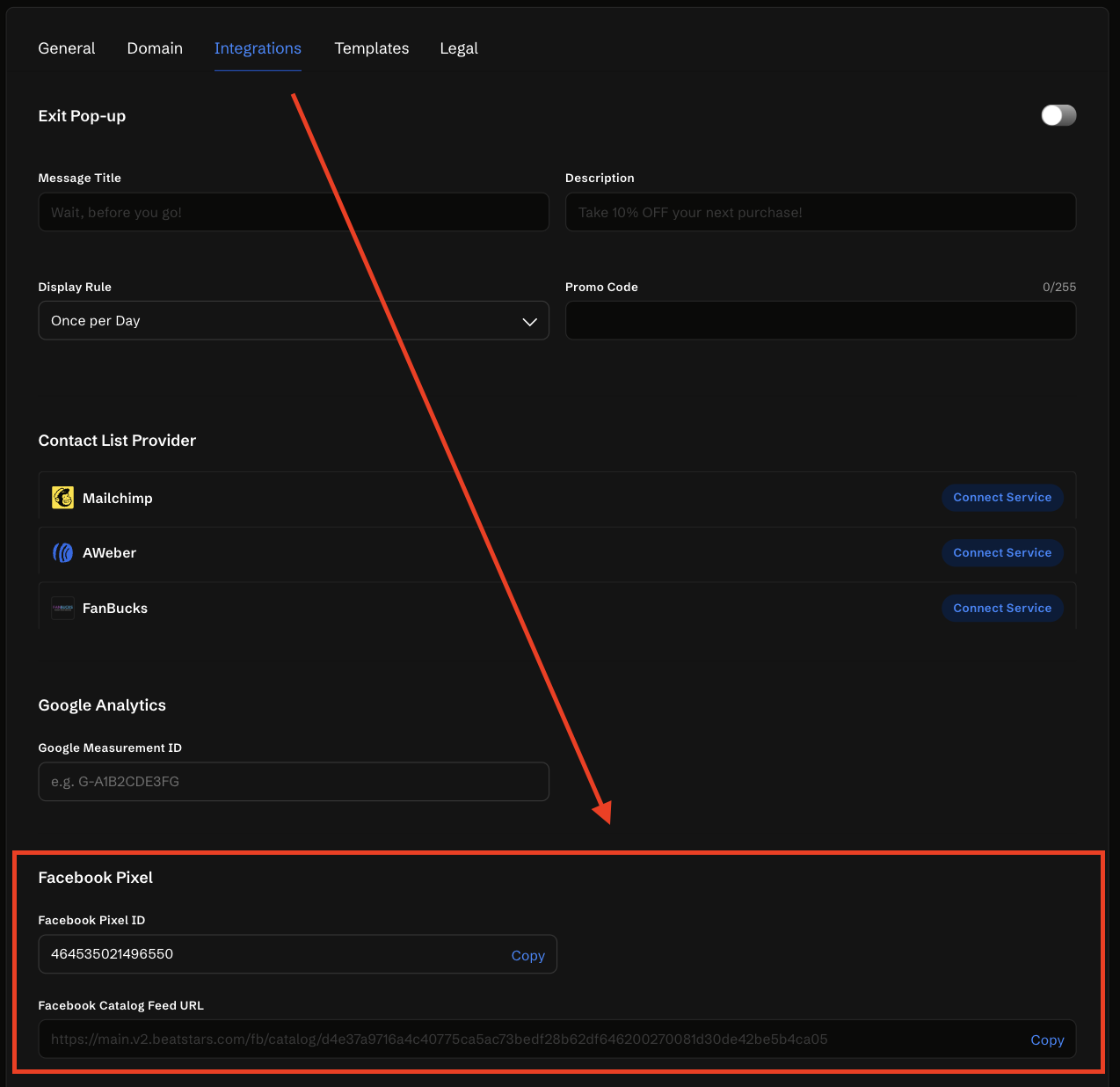Open the Domain tab
Image resolution: width=1120 pixels, height=1087 pixels.
click(155, 48)
